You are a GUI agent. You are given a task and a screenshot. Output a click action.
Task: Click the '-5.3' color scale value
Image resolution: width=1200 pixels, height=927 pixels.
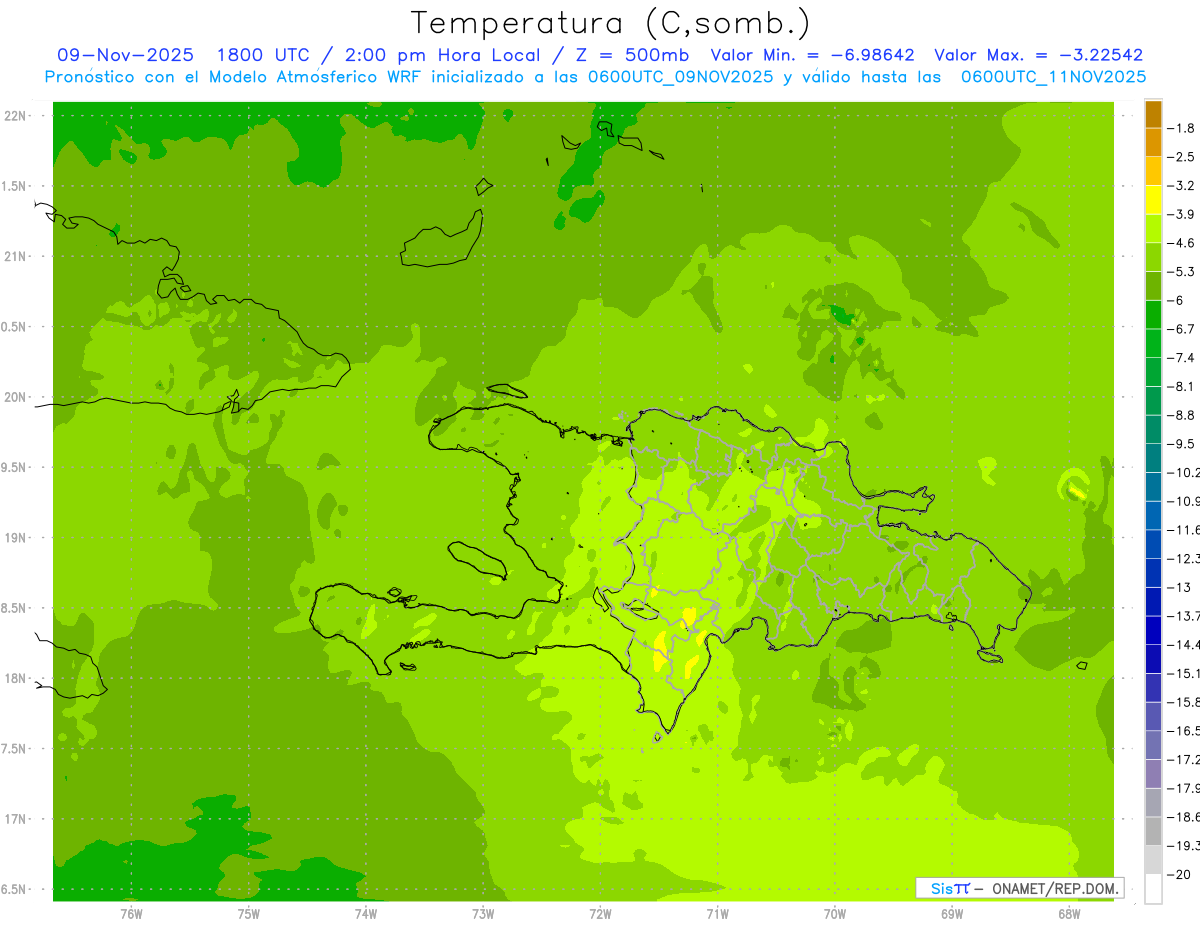click(1180, 272)
